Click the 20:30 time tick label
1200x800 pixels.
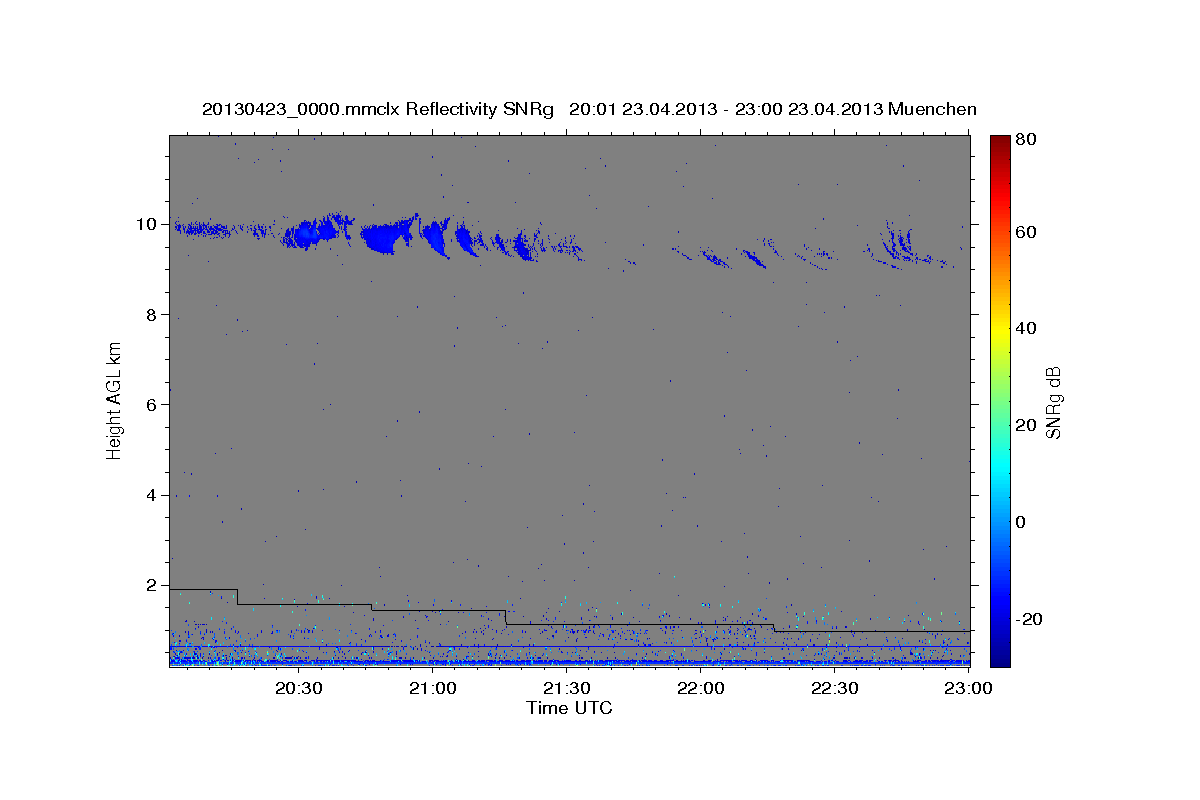coord(298,688)
